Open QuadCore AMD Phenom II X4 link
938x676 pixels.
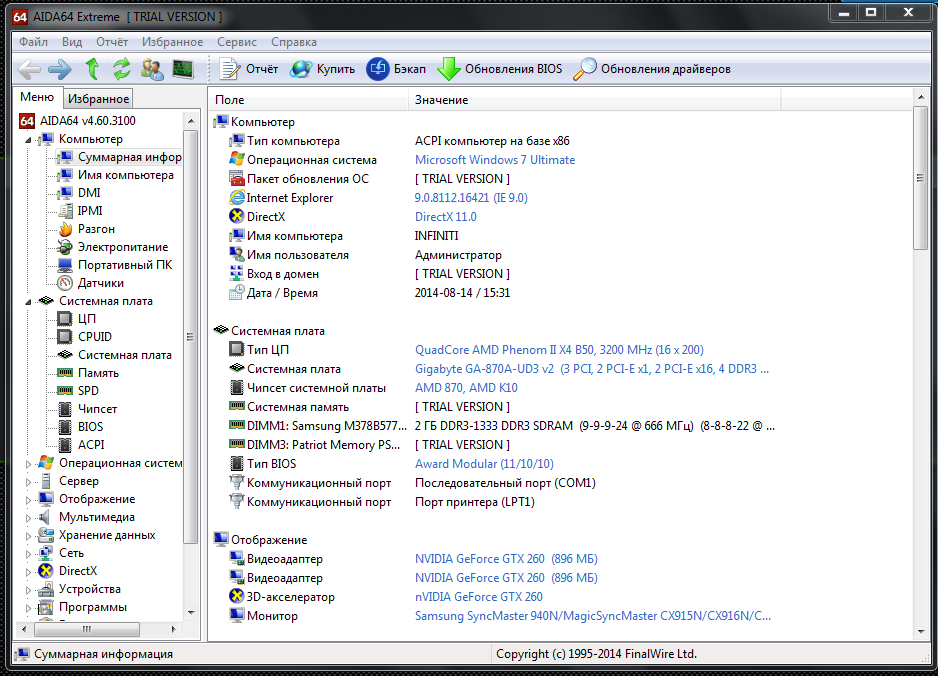click(x=559, y=349)
